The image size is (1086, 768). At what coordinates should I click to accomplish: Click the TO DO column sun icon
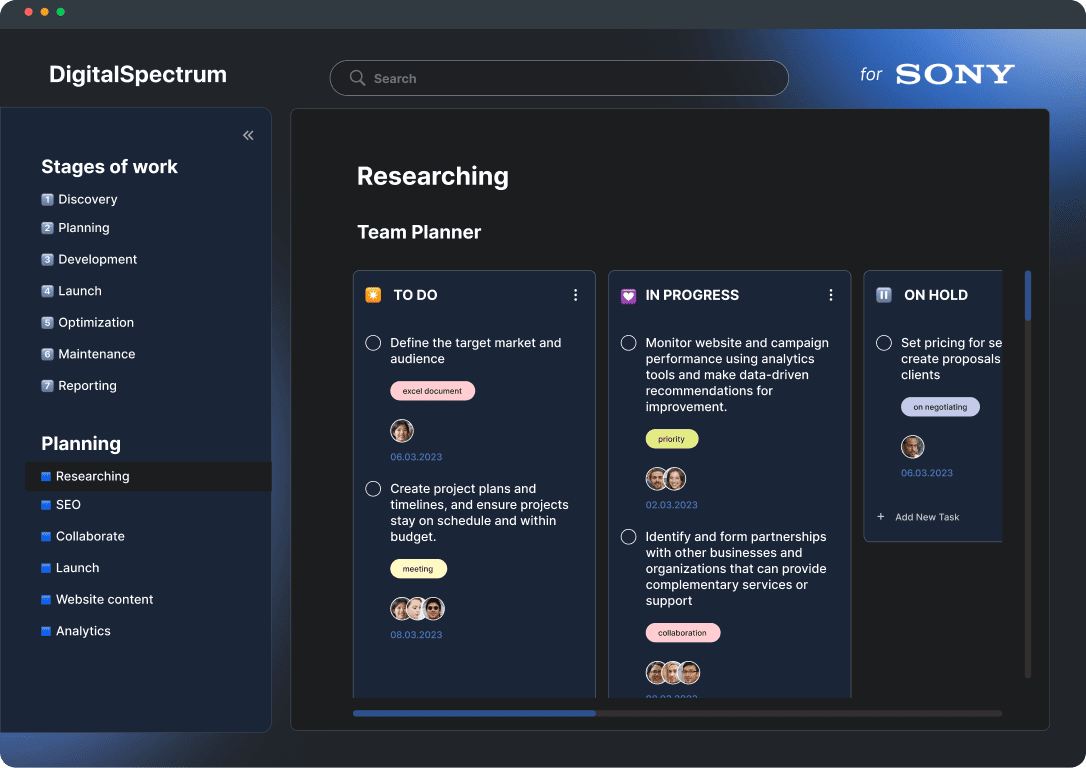click(x=373, y=295)
